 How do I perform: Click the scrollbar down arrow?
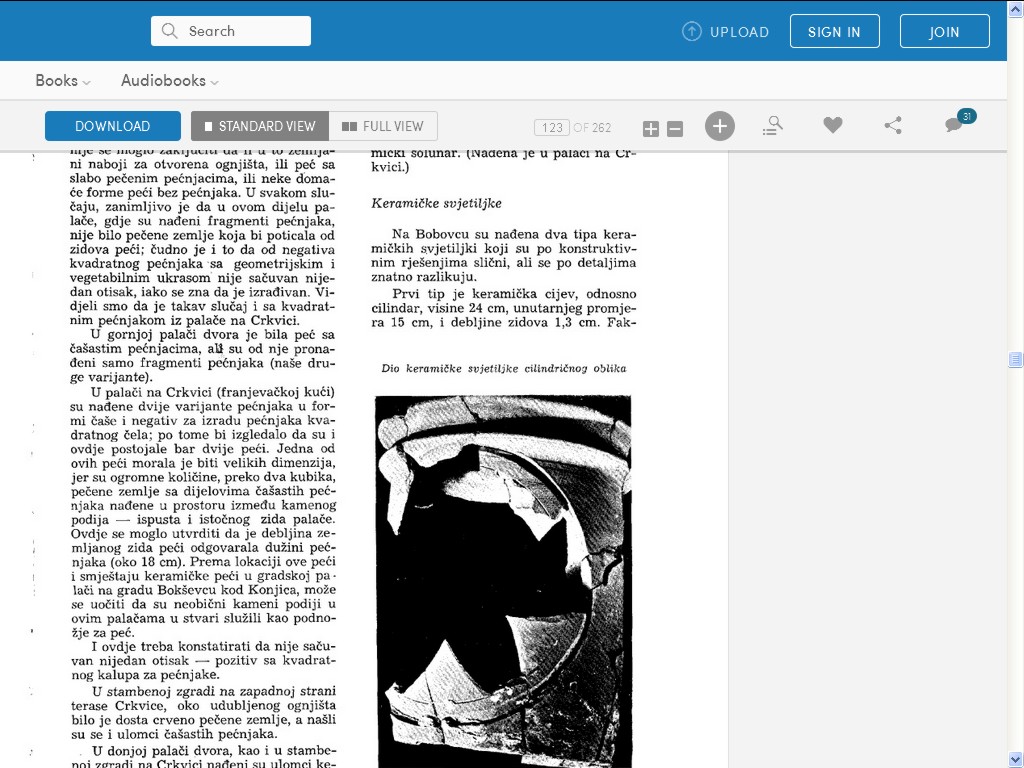[1016, 760]
